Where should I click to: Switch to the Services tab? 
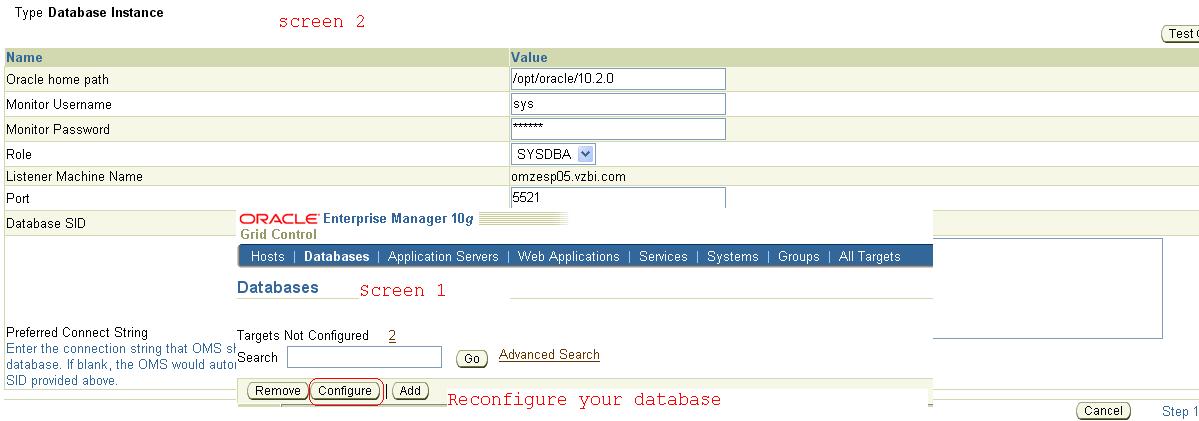click(663, 257)
